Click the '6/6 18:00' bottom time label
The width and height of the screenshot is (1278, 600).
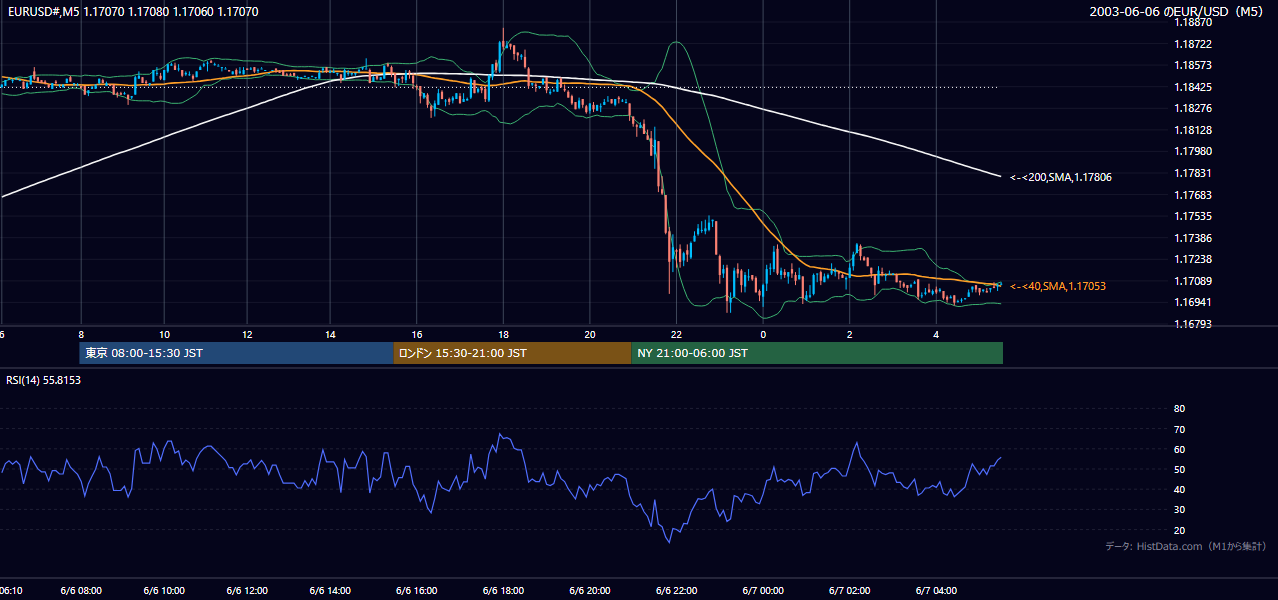[504, 591]
